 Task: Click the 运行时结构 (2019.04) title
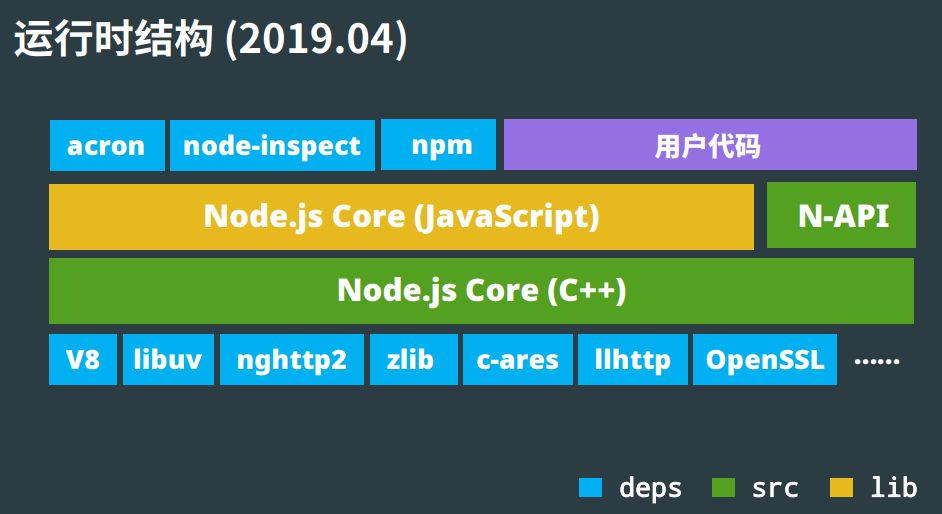coord(210,40)
